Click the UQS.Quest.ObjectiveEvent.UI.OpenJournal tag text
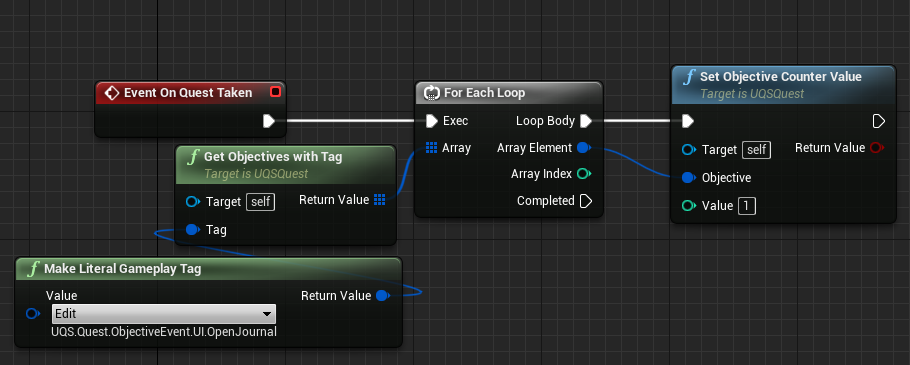Image resolution: width=910 pixels, height=365 pixels. tap(164, 332)
